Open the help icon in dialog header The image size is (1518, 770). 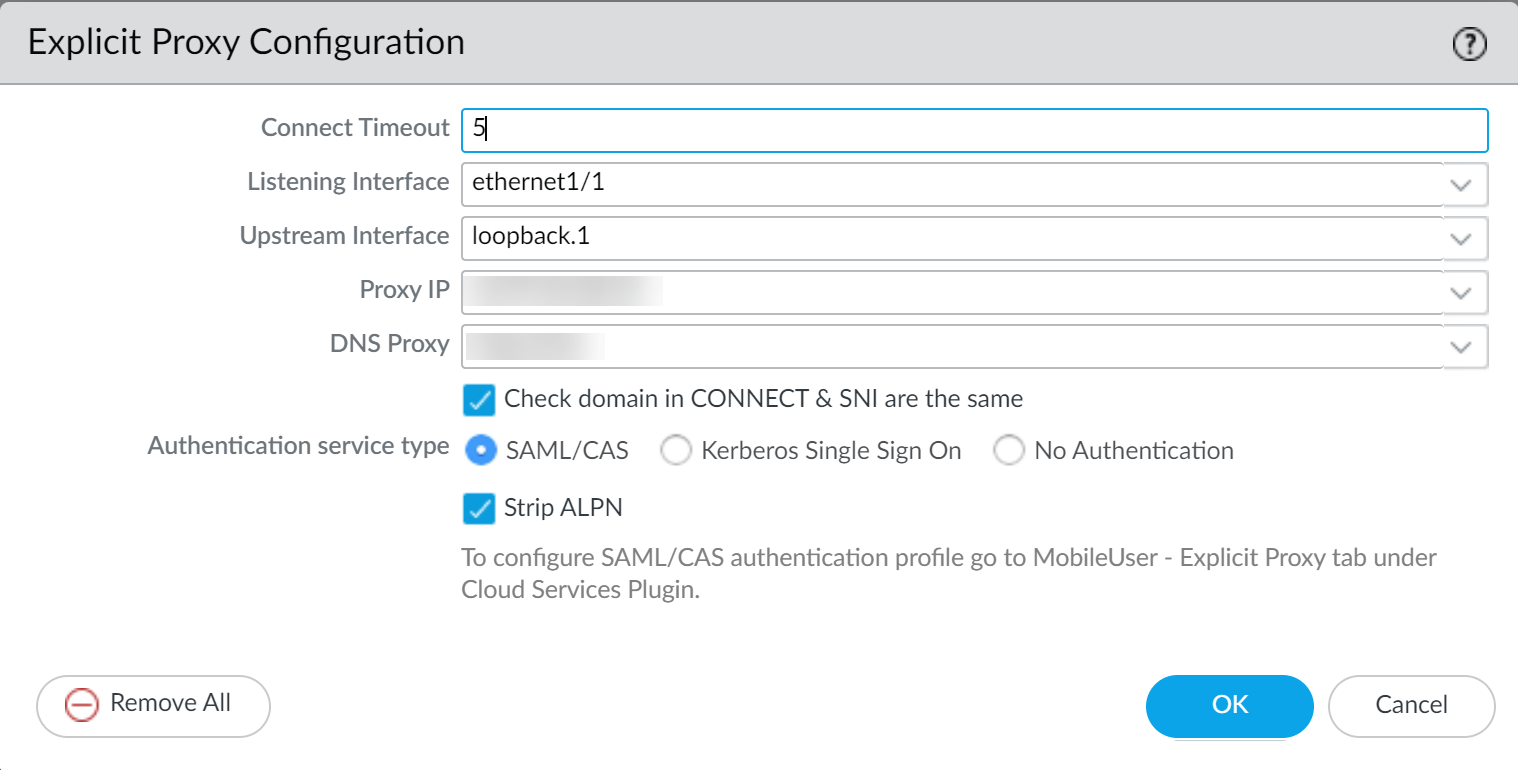point(1469,44)
